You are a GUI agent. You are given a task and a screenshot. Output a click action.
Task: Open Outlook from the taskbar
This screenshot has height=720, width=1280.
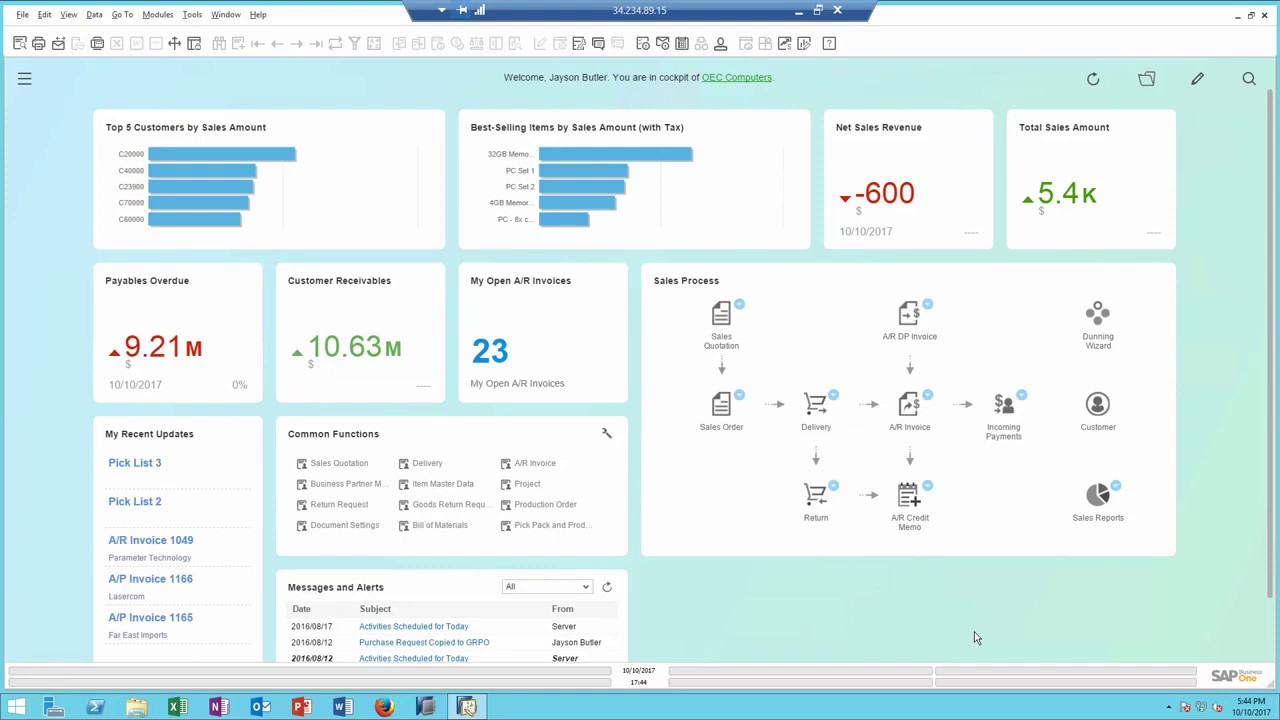point(260,707)
